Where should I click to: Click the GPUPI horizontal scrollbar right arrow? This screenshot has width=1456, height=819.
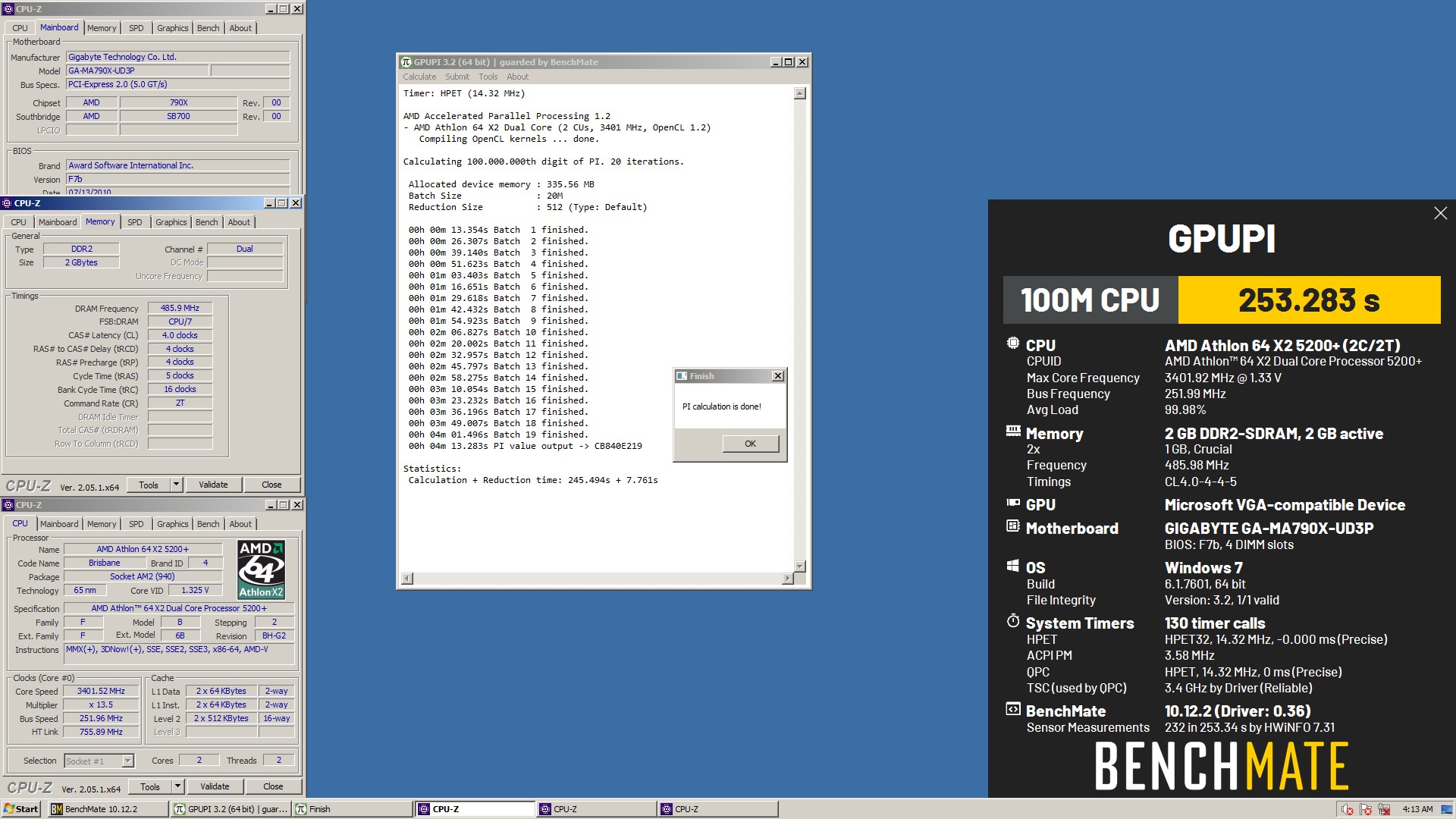[x=787, y=579]
